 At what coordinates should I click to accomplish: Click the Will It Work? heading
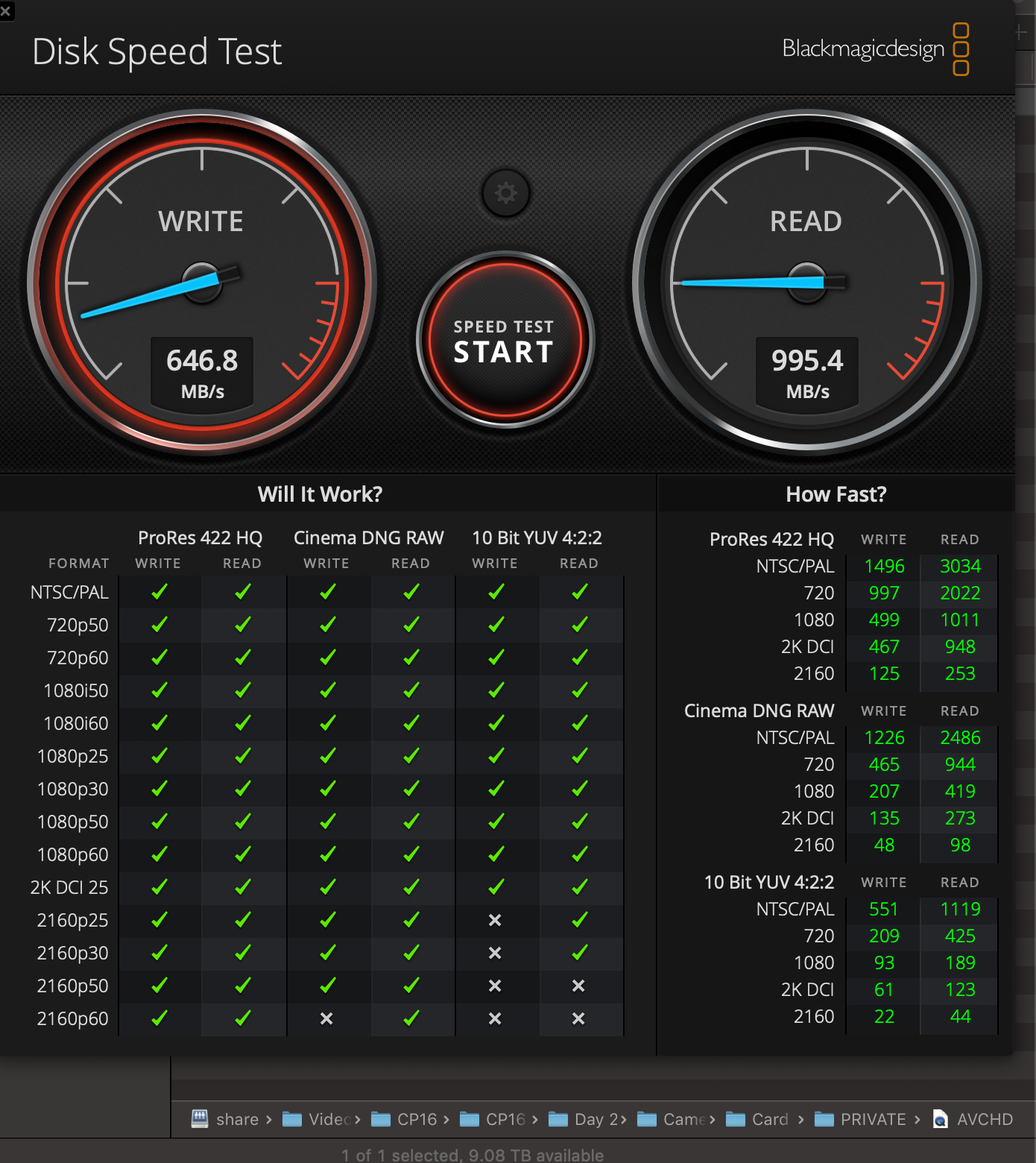(x=320, y=494)
